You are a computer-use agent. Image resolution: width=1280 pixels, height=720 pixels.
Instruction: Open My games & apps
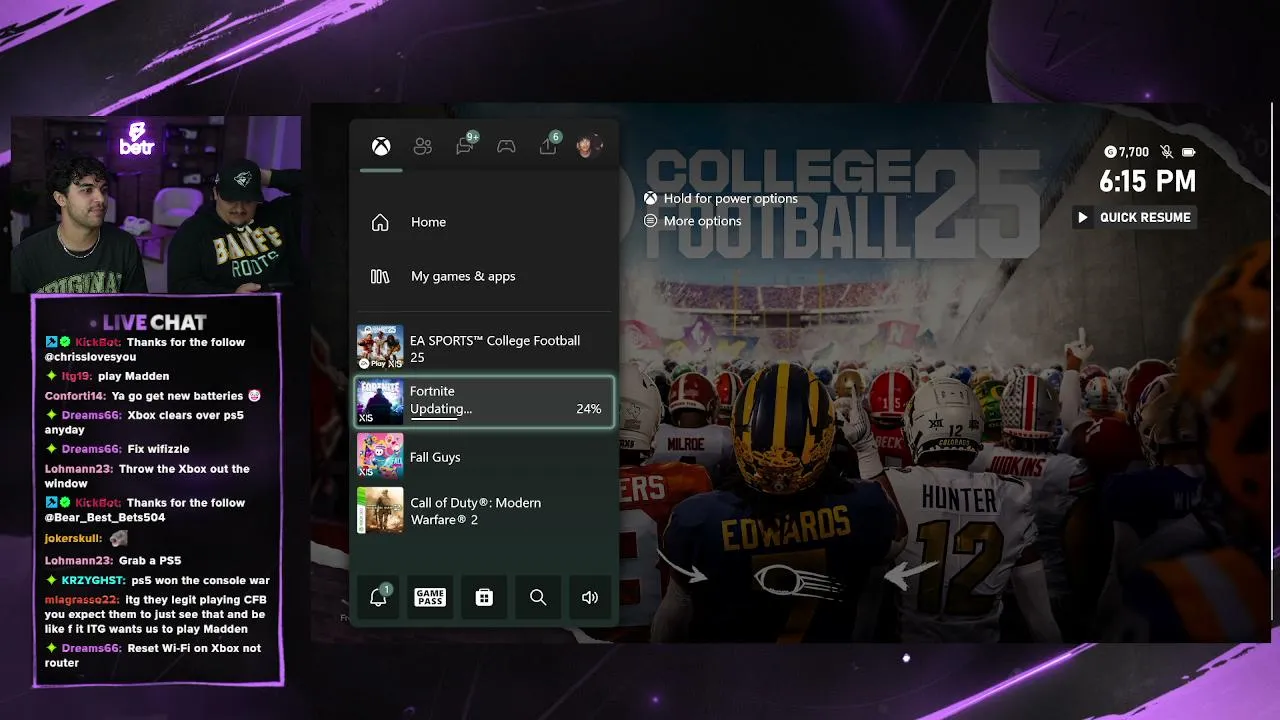click(x=484, y=276)
